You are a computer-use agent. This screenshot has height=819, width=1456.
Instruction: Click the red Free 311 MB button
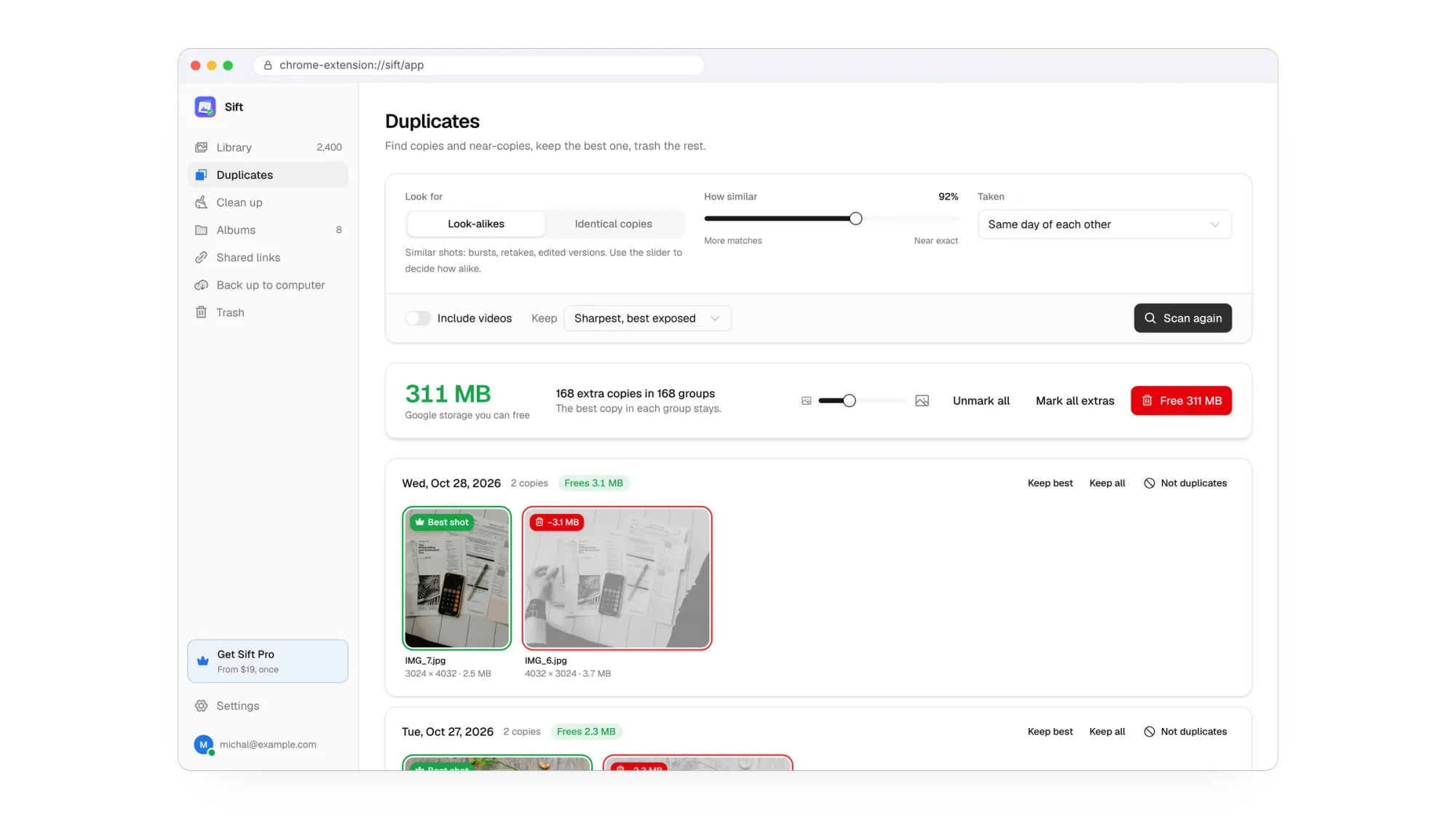1181,401
